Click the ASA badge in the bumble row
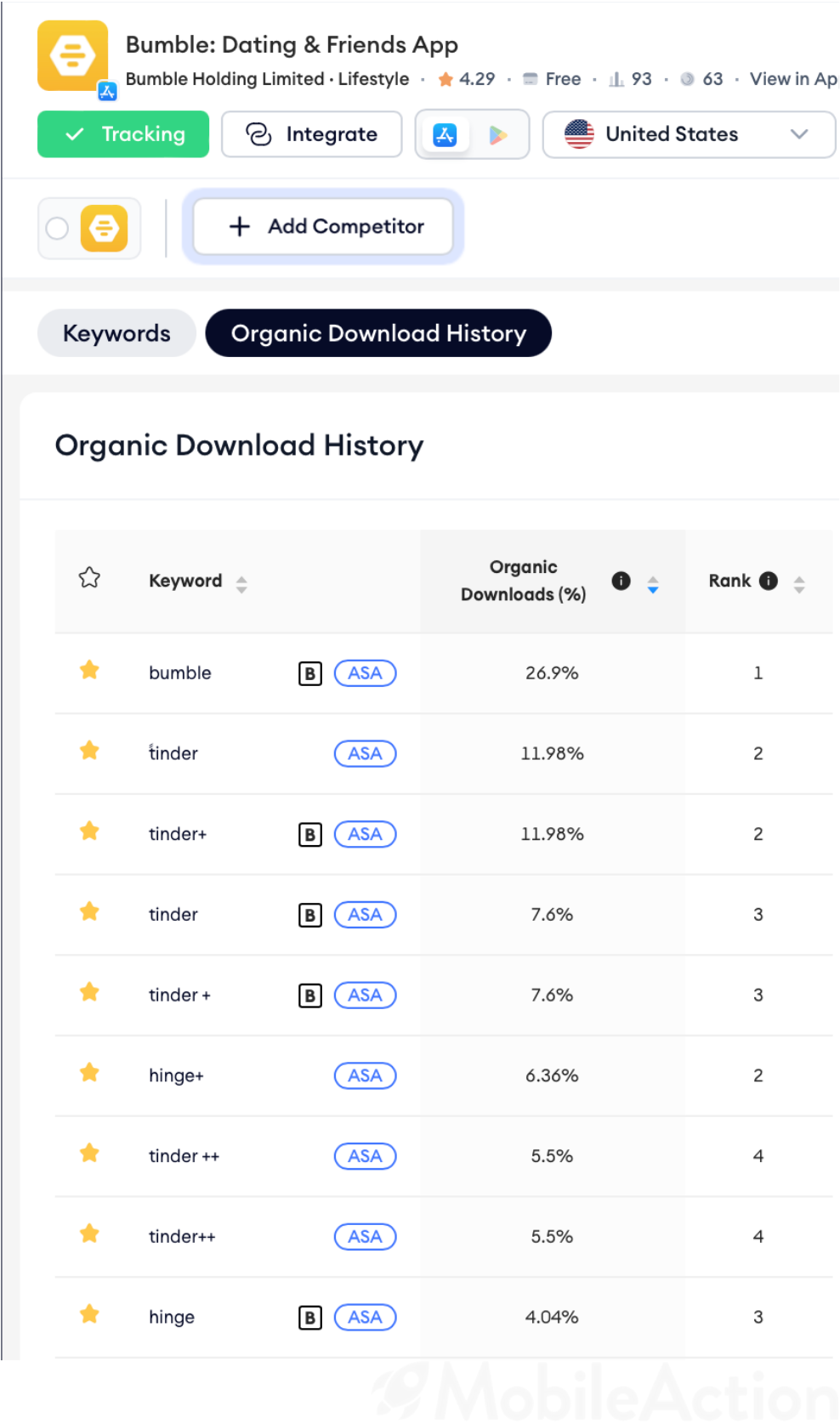This screenshot has height=1424, width=840. point(366,673)
